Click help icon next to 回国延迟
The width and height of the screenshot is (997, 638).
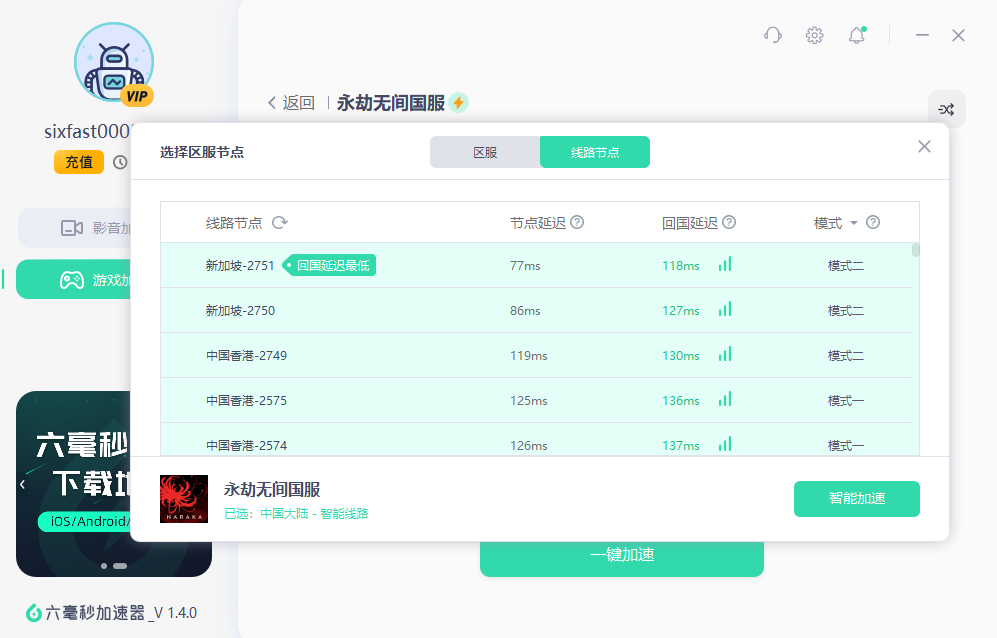pyautogui.click(x=729, y=223)
